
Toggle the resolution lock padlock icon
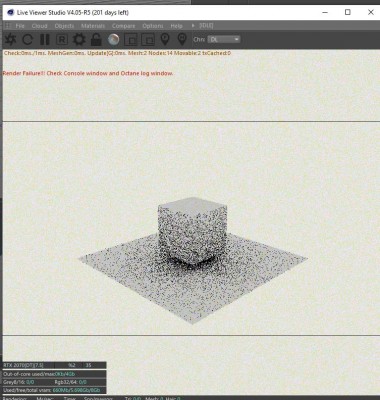(x=96, y=39)
